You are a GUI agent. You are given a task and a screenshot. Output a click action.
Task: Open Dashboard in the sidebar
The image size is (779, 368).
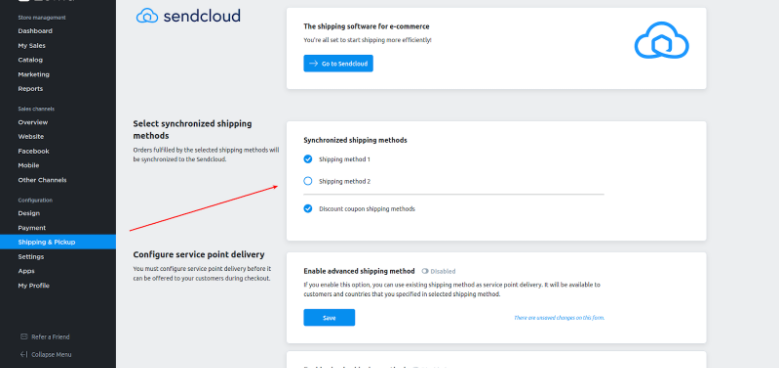point(35,31)
